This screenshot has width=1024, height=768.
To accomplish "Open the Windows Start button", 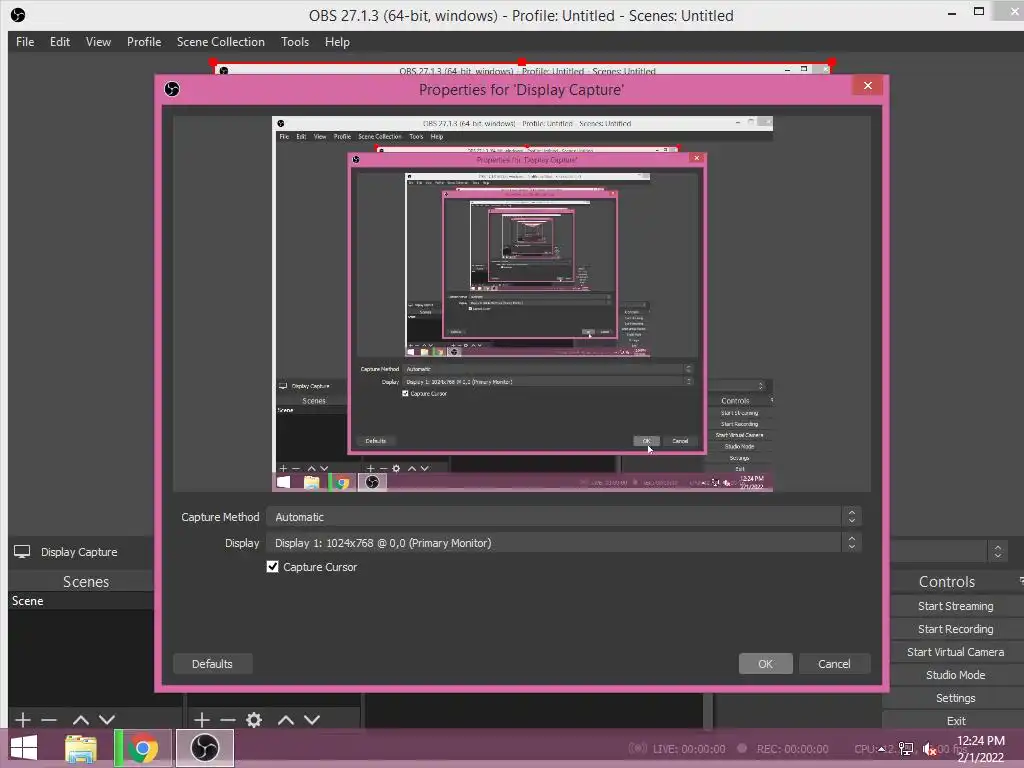I will [24, 748].
